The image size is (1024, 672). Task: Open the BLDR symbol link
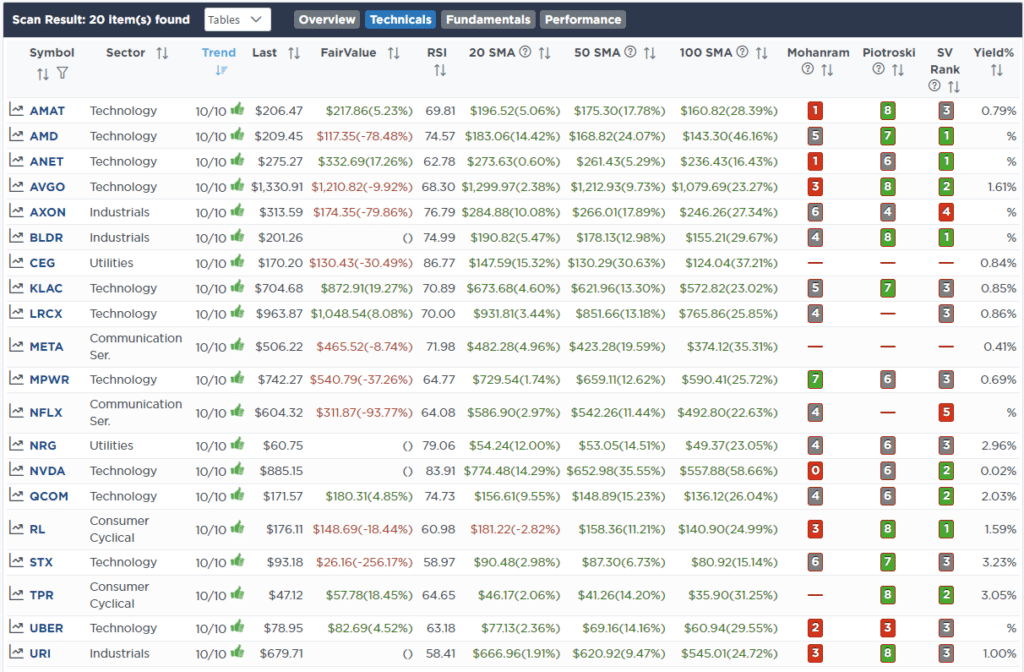[46, 238]
